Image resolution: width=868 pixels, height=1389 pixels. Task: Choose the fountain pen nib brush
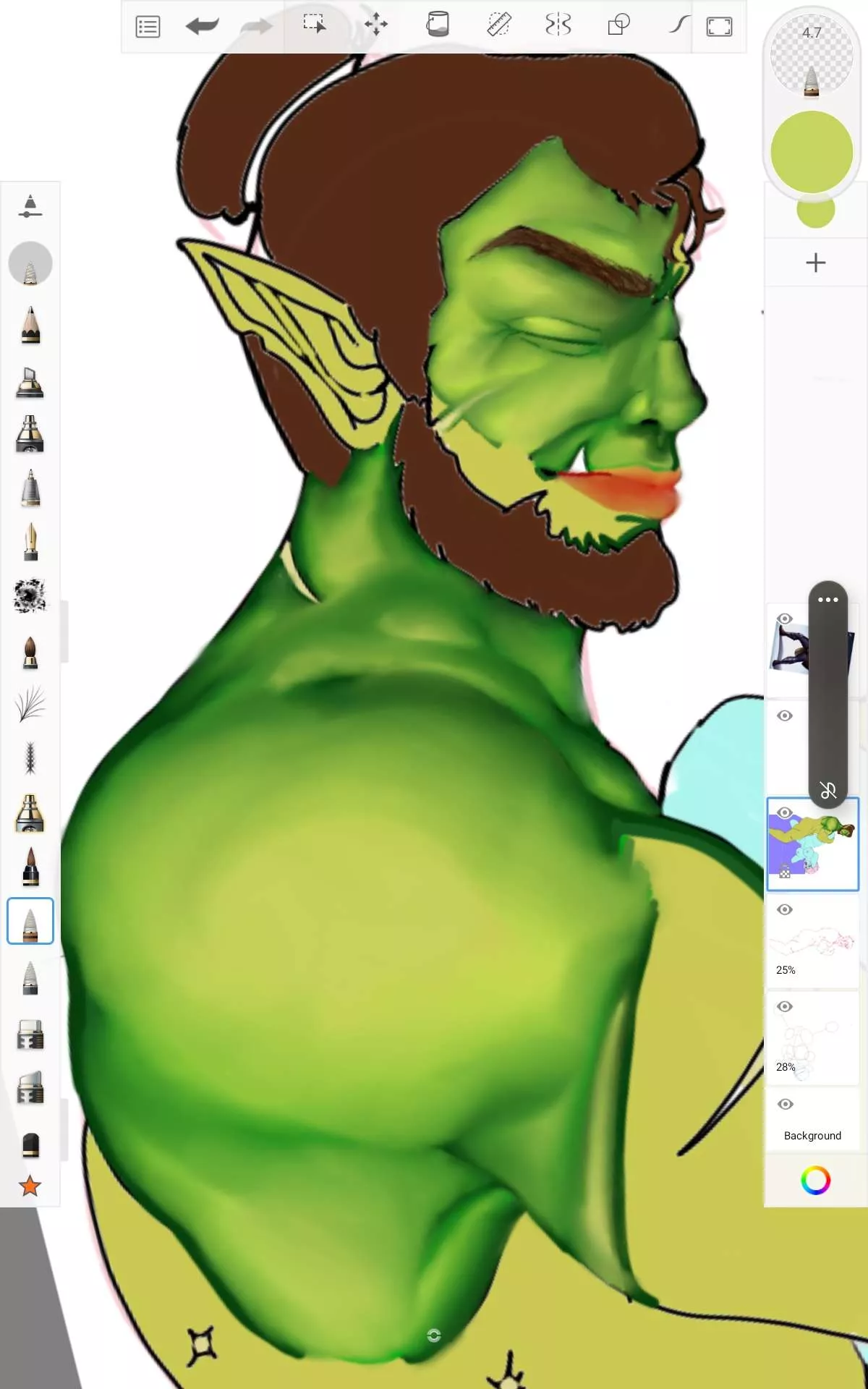pyautogui.click(x=30, y=542)
